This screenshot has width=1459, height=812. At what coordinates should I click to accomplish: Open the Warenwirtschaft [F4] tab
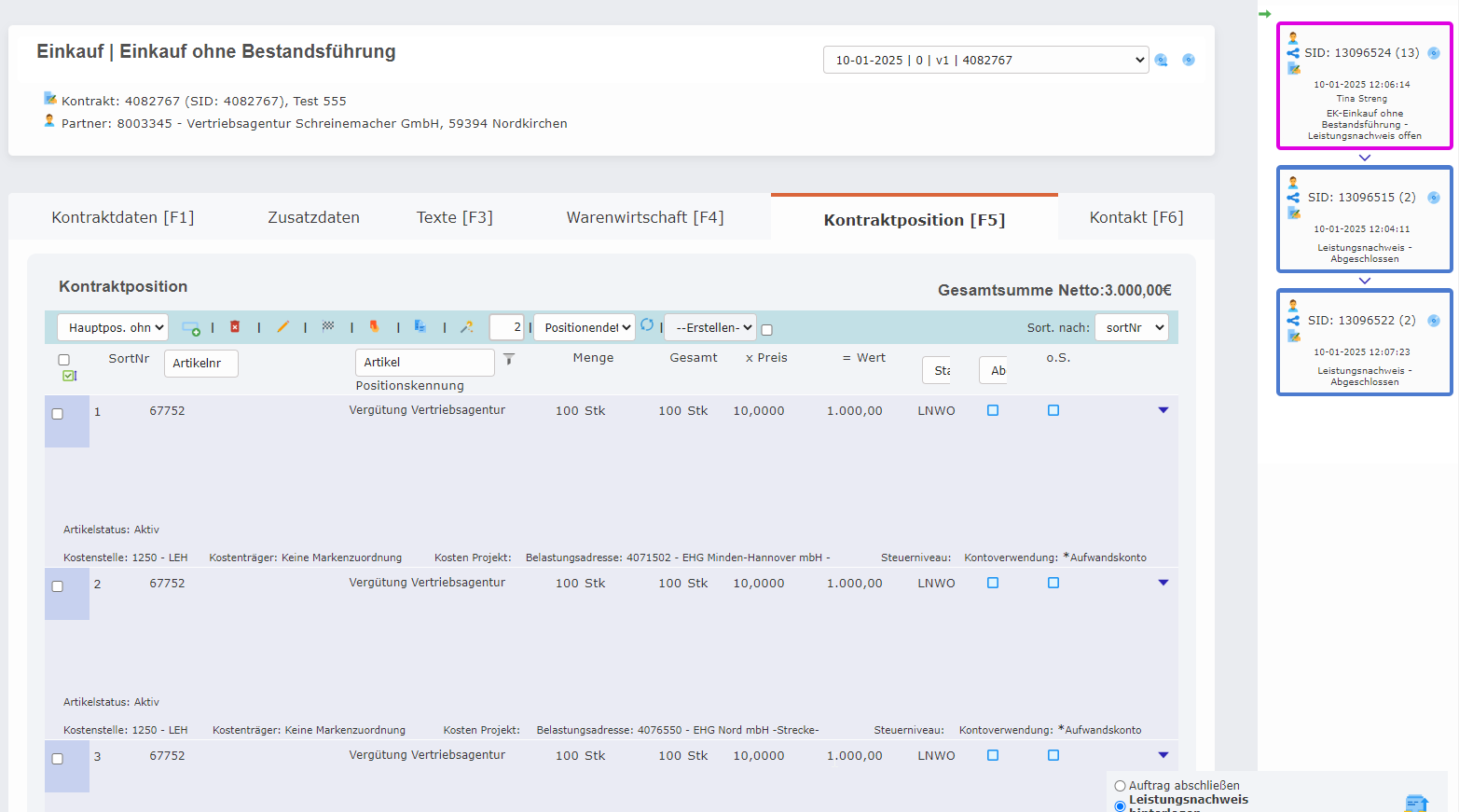click(644, 217)
